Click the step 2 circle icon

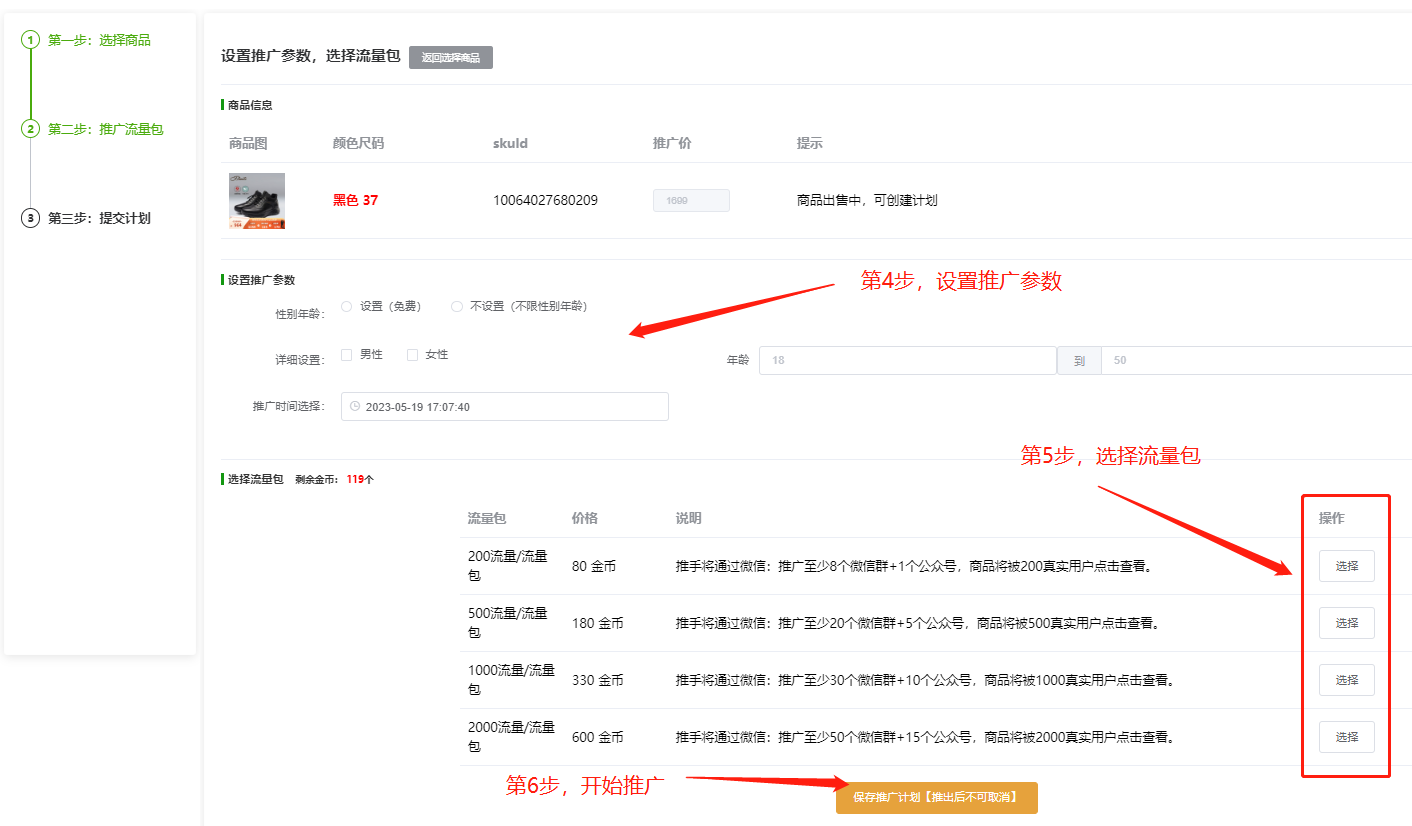[x=31, y=129]
